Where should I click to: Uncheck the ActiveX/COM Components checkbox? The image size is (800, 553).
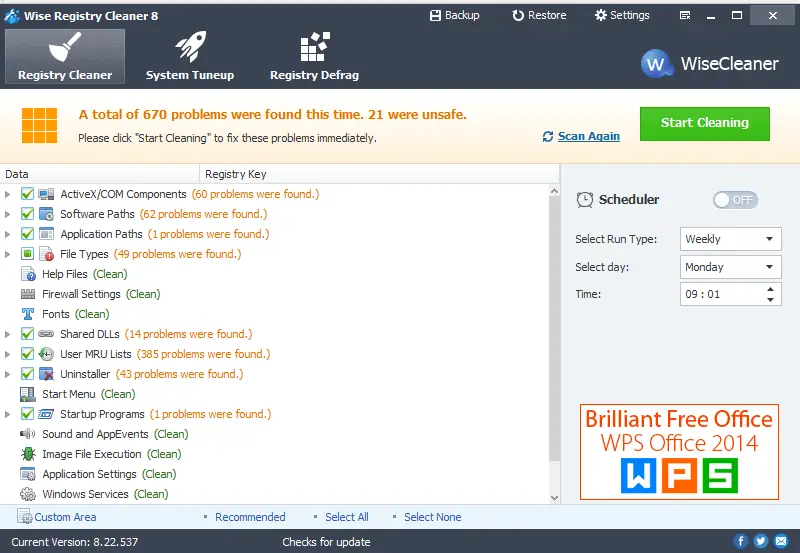click(x=28, y=194)
